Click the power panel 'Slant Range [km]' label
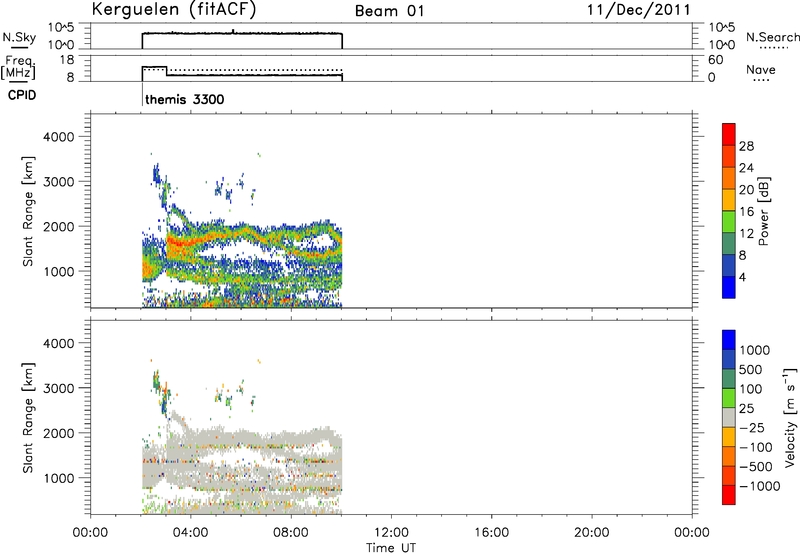 (x=28, y=211)
